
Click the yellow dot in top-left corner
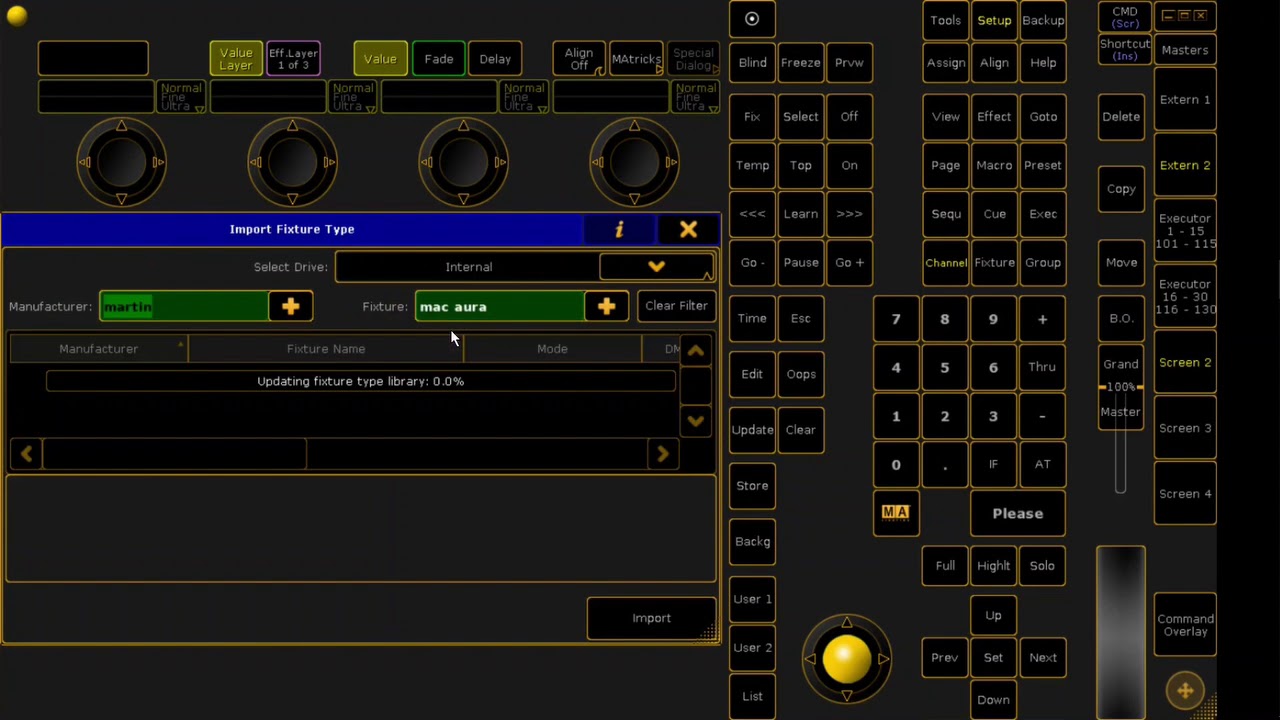pos(17,15)
